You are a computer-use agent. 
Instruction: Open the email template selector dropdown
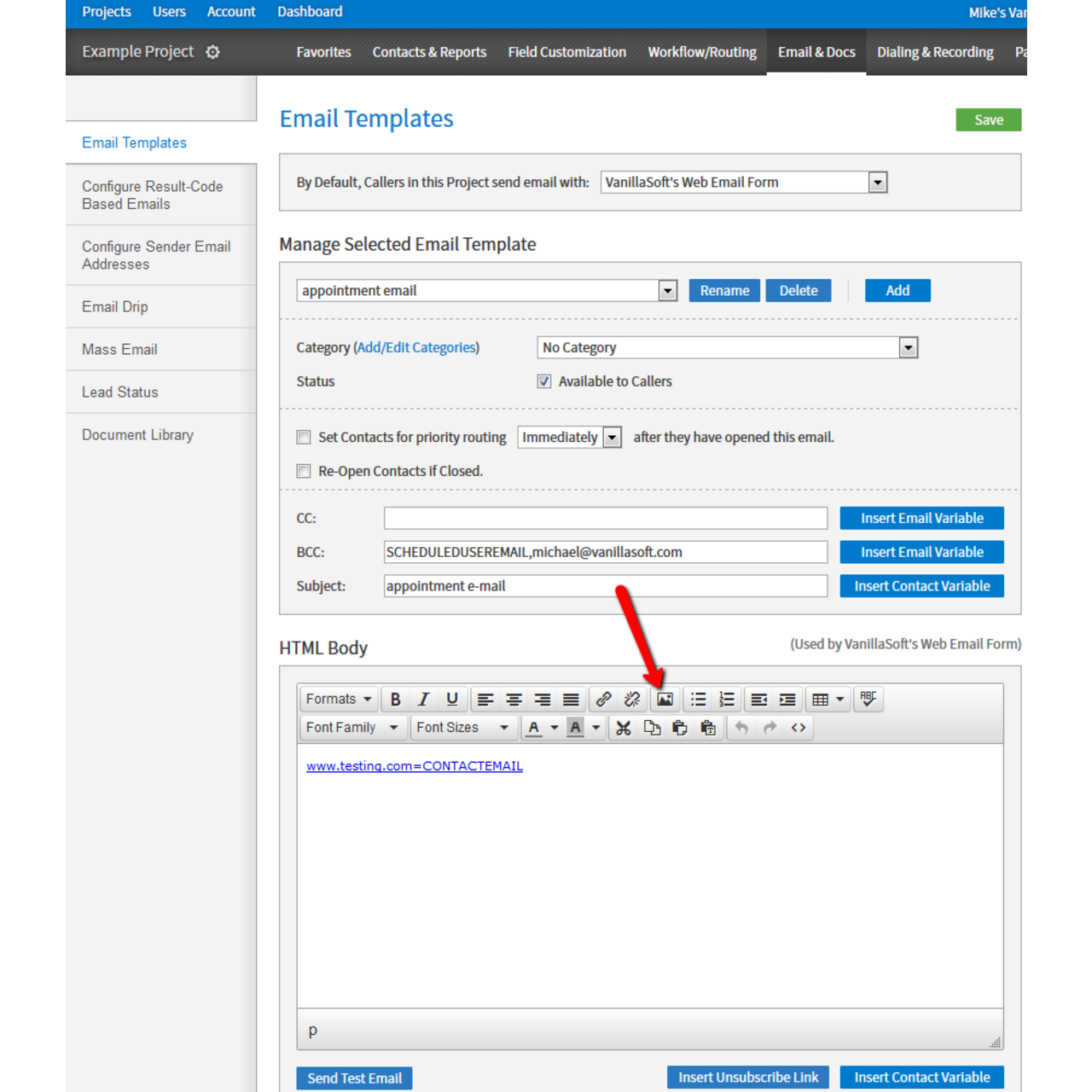pos(667,290)
